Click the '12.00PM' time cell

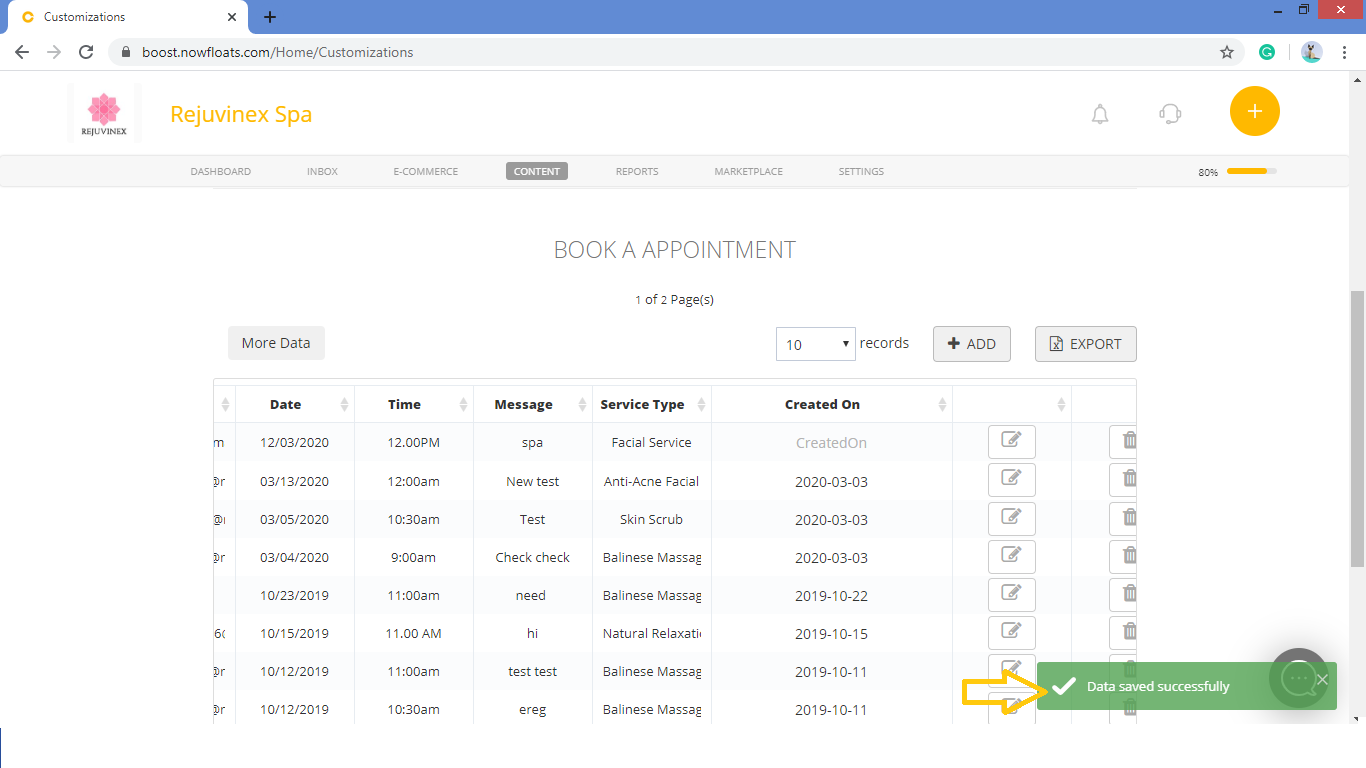pos(414,442)
